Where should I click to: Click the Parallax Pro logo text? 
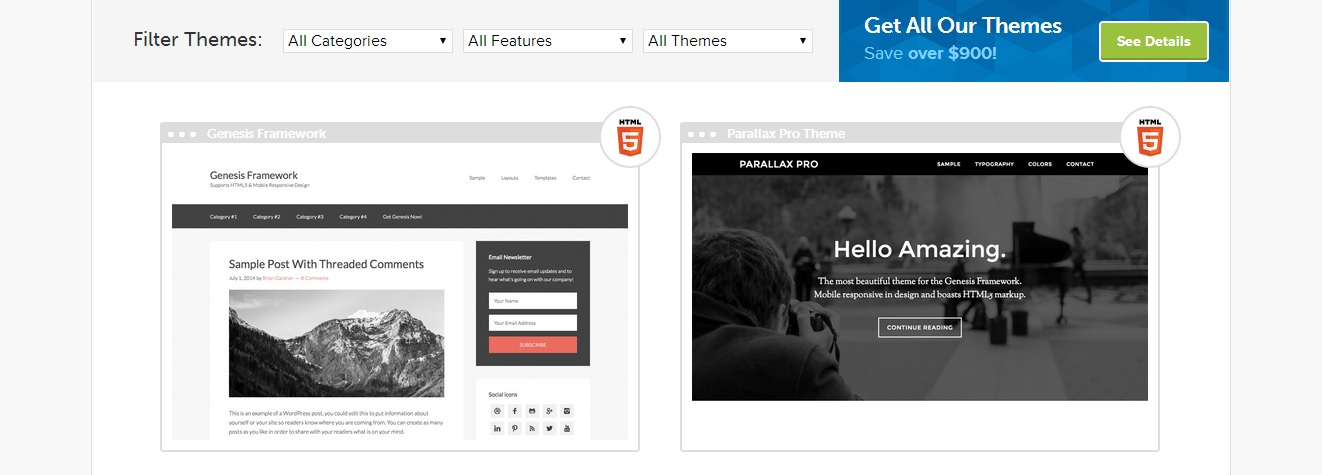tap(778, 164)
